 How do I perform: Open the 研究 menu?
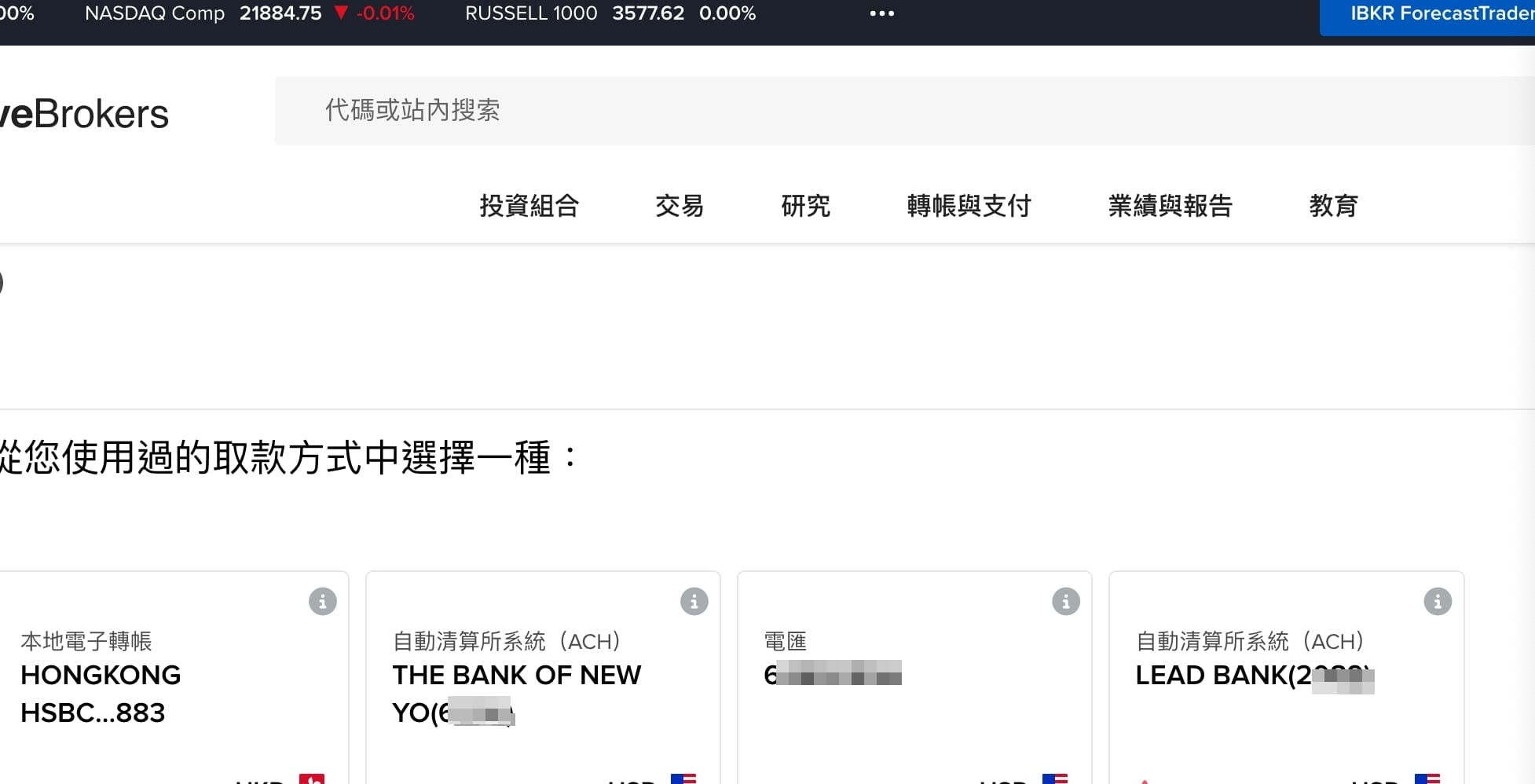pyautogui.click(x=805, y=206)
